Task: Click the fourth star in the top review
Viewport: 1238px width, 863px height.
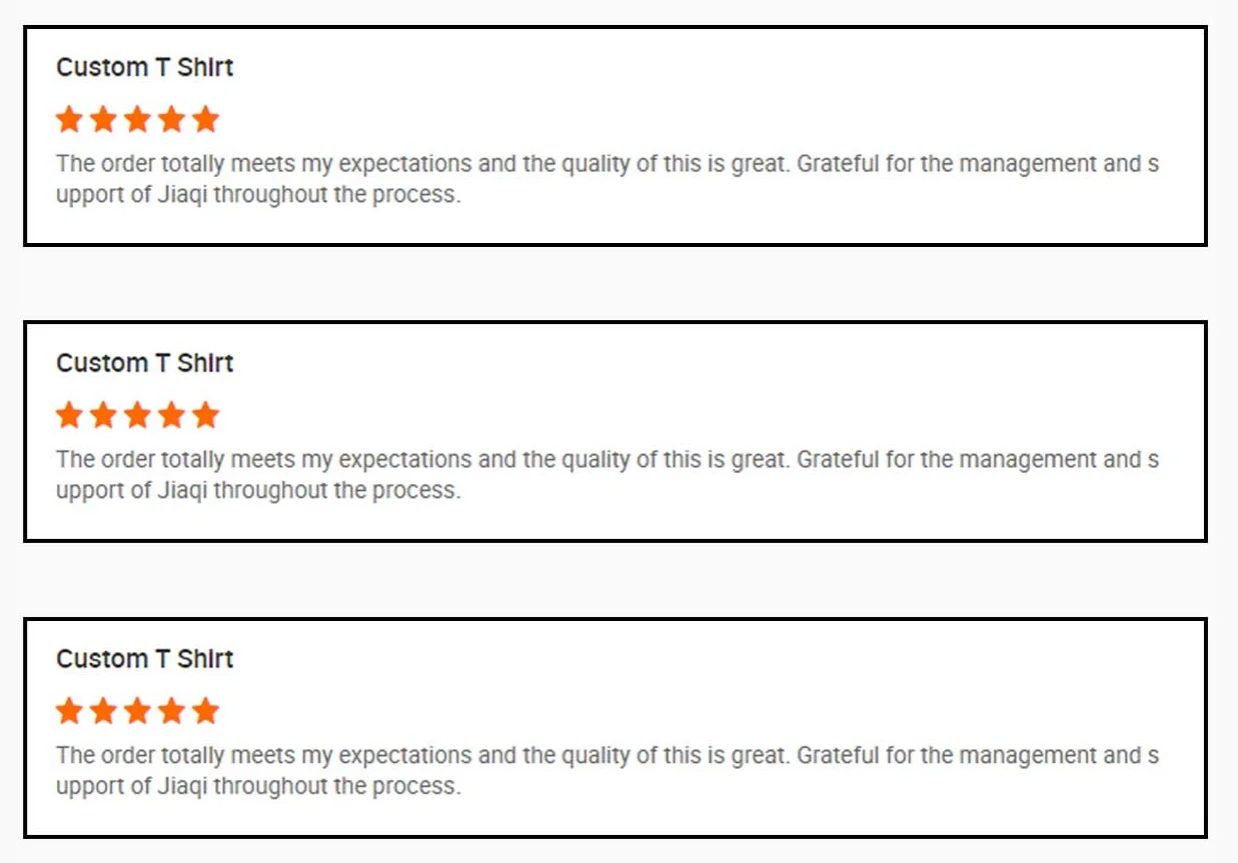Action: tap(171, 120)
